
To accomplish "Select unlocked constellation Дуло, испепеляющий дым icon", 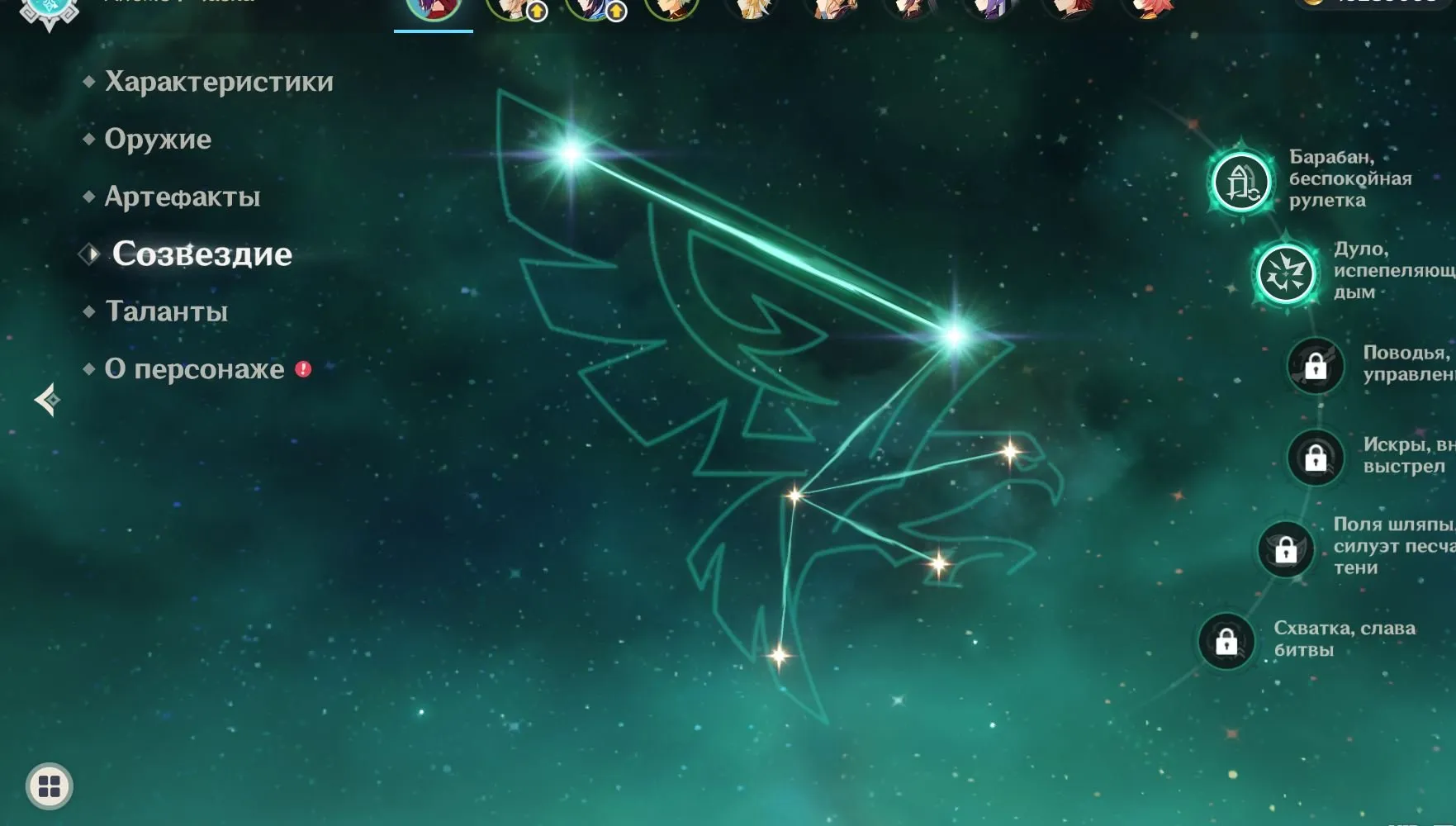I will pyautogui.click(x=1285, y=273).
